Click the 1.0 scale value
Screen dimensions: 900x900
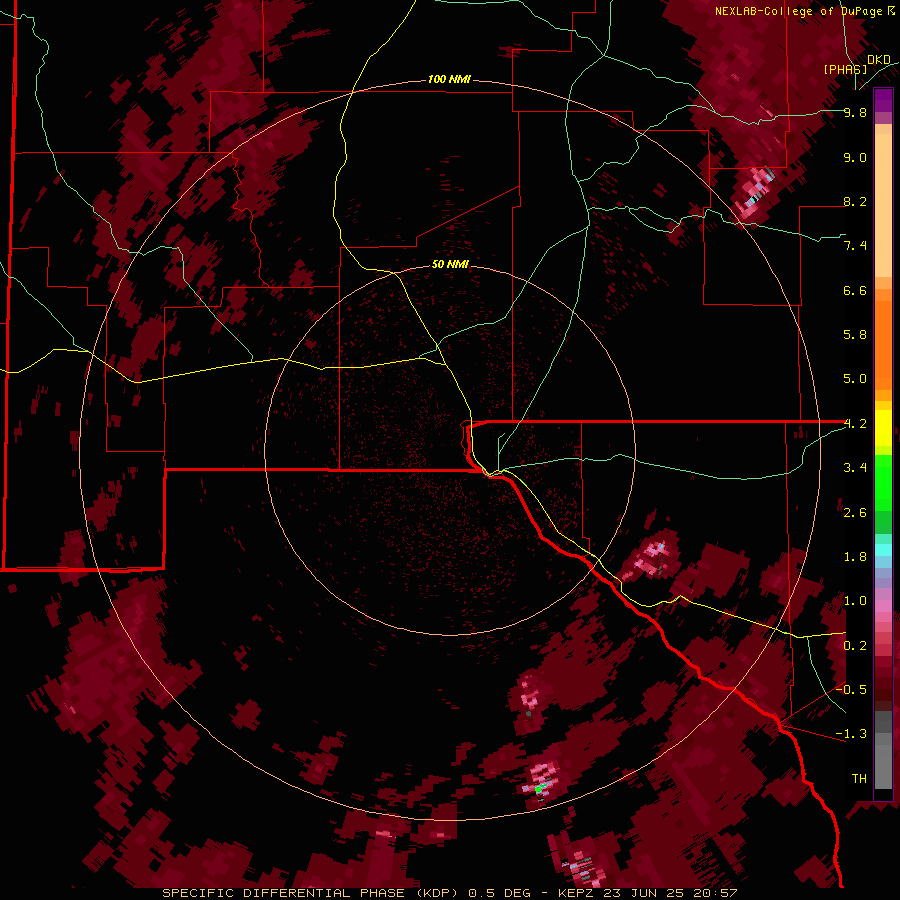[855, 601]
